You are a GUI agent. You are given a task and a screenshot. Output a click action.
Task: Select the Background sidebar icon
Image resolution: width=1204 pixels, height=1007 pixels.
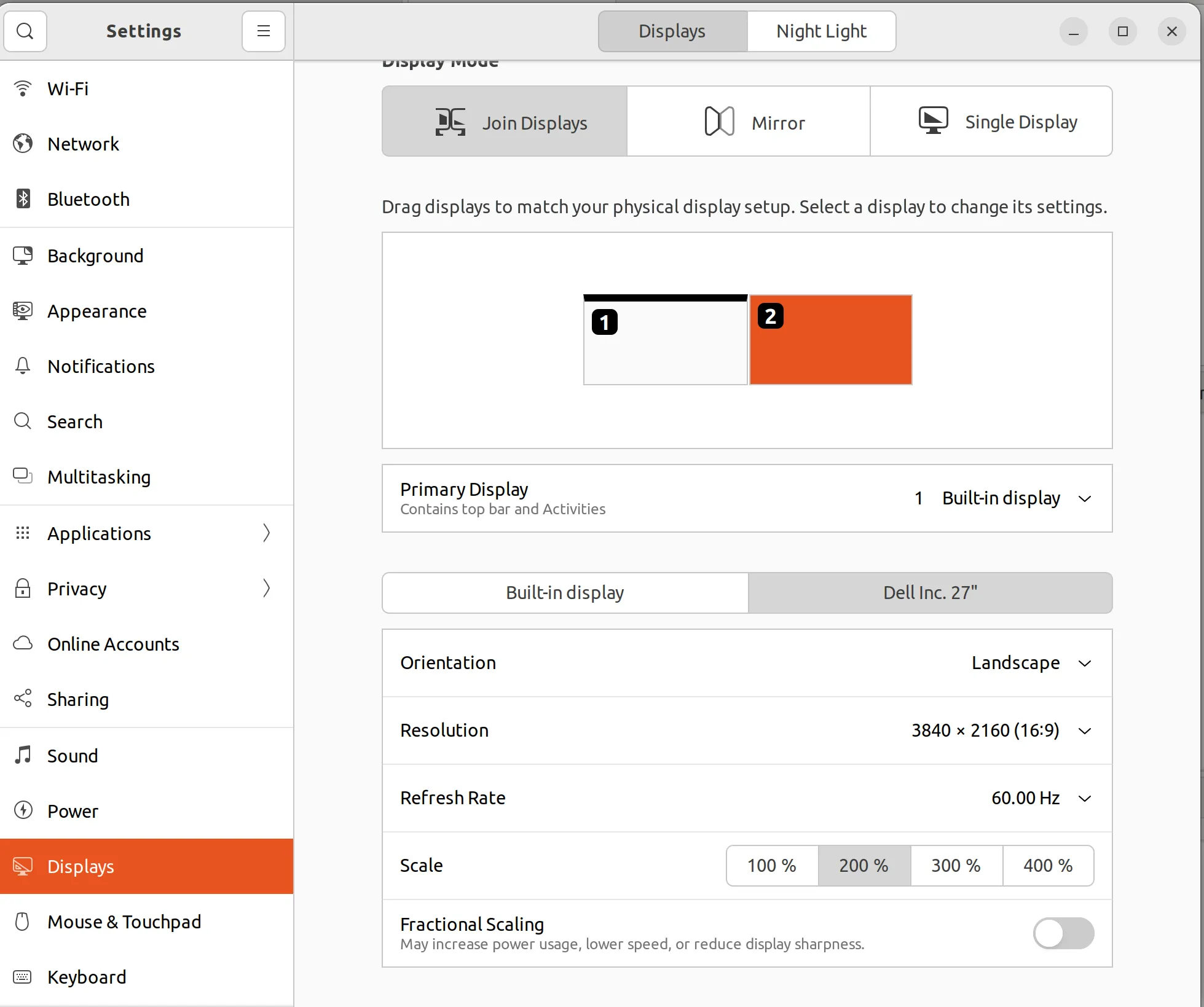(23, 255)
